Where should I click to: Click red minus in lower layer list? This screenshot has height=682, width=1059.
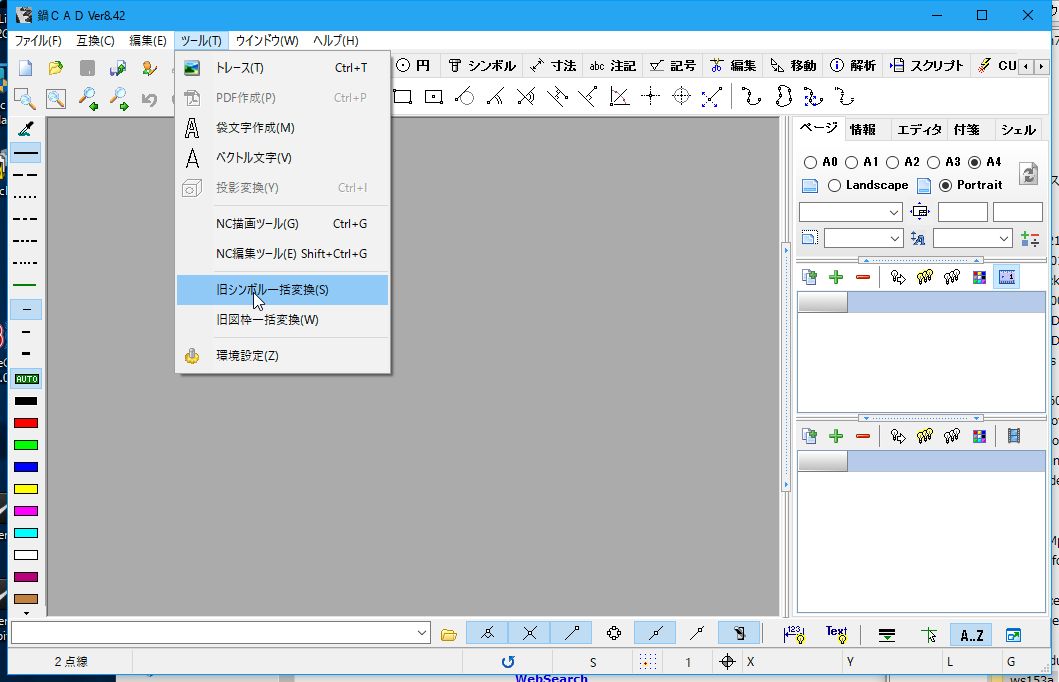[x=862, y=436]
